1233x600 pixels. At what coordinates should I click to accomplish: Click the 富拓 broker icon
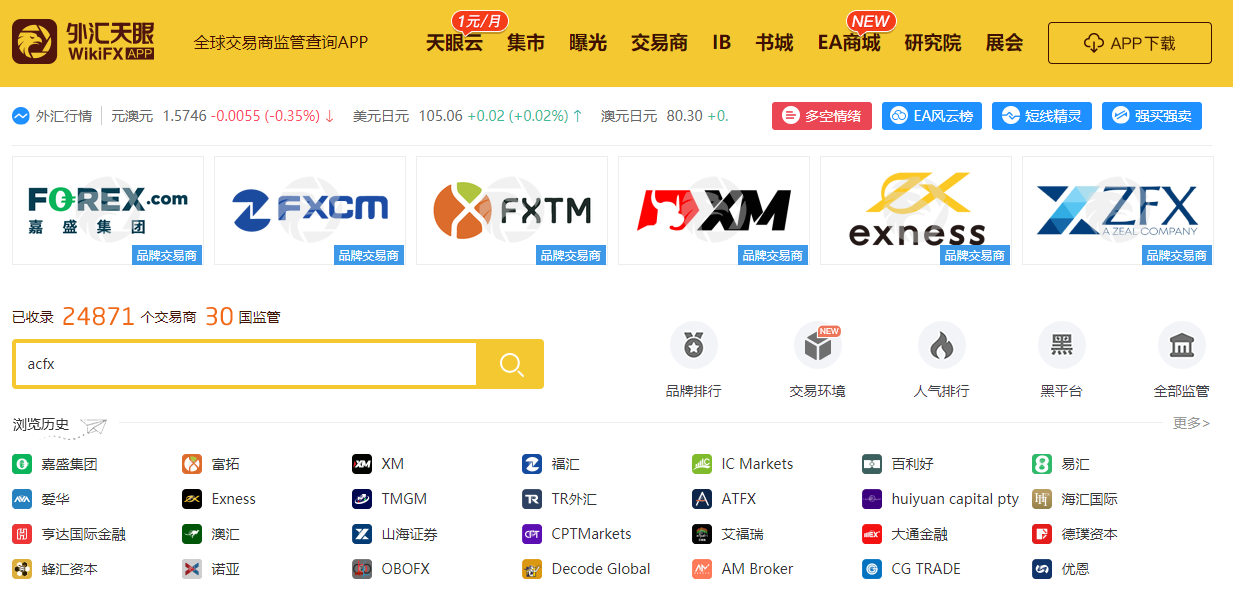tap(192, 464)
